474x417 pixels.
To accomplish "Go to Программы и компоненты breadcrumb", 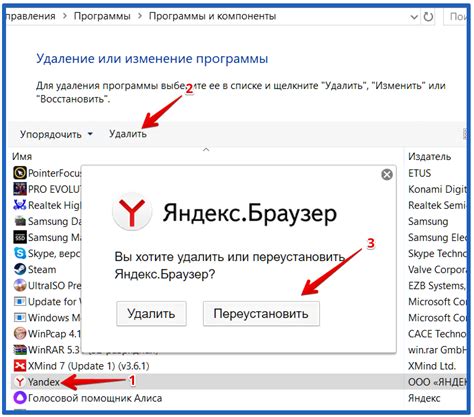I will (x=212, y=16).
